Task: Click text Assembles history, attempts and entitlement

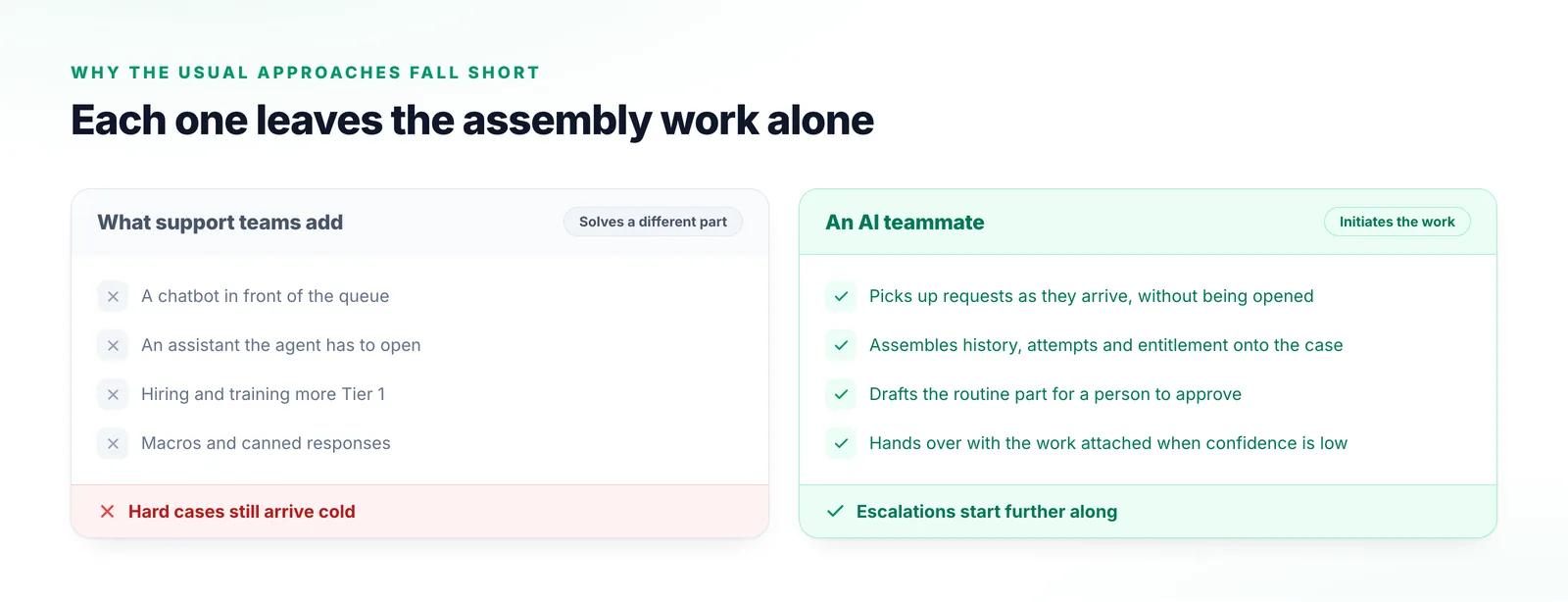Action: pos(1105,345)
